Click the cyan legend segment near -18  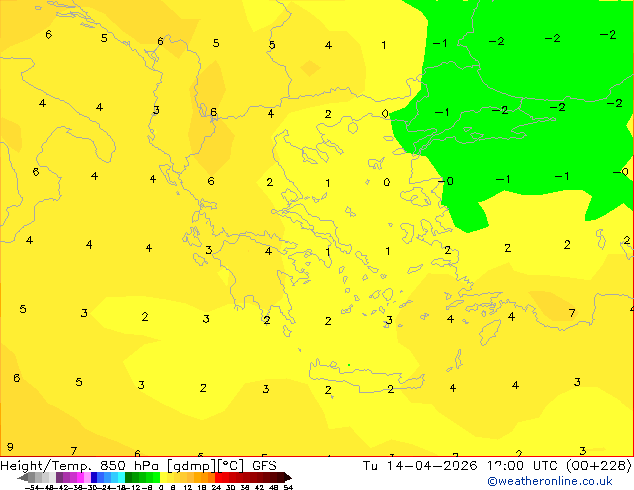pos(121,477)
